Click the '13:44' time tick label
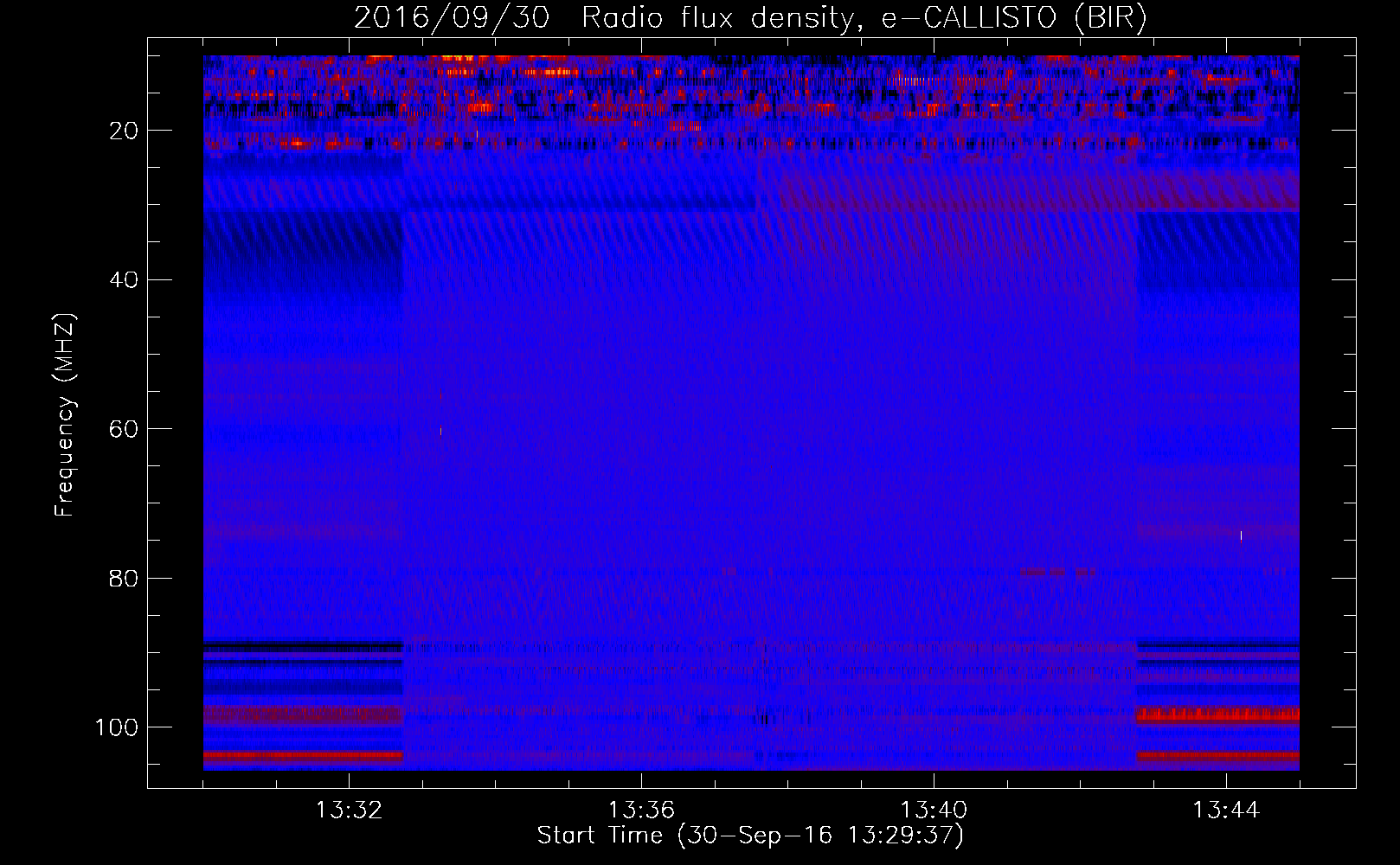The width and height of the screenshot is (1400, 865). pos(1226,811)
